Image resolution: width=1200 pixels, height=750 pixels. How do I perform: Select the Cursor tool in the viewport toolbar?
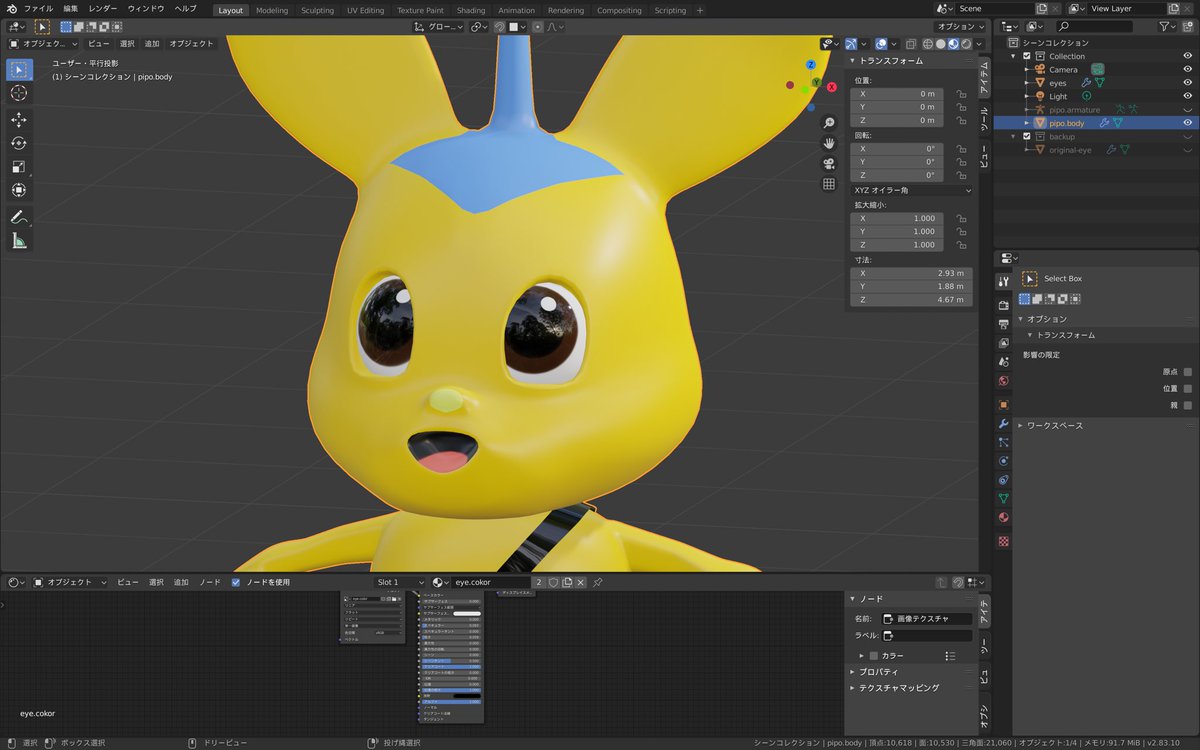[x=19, y=93]
